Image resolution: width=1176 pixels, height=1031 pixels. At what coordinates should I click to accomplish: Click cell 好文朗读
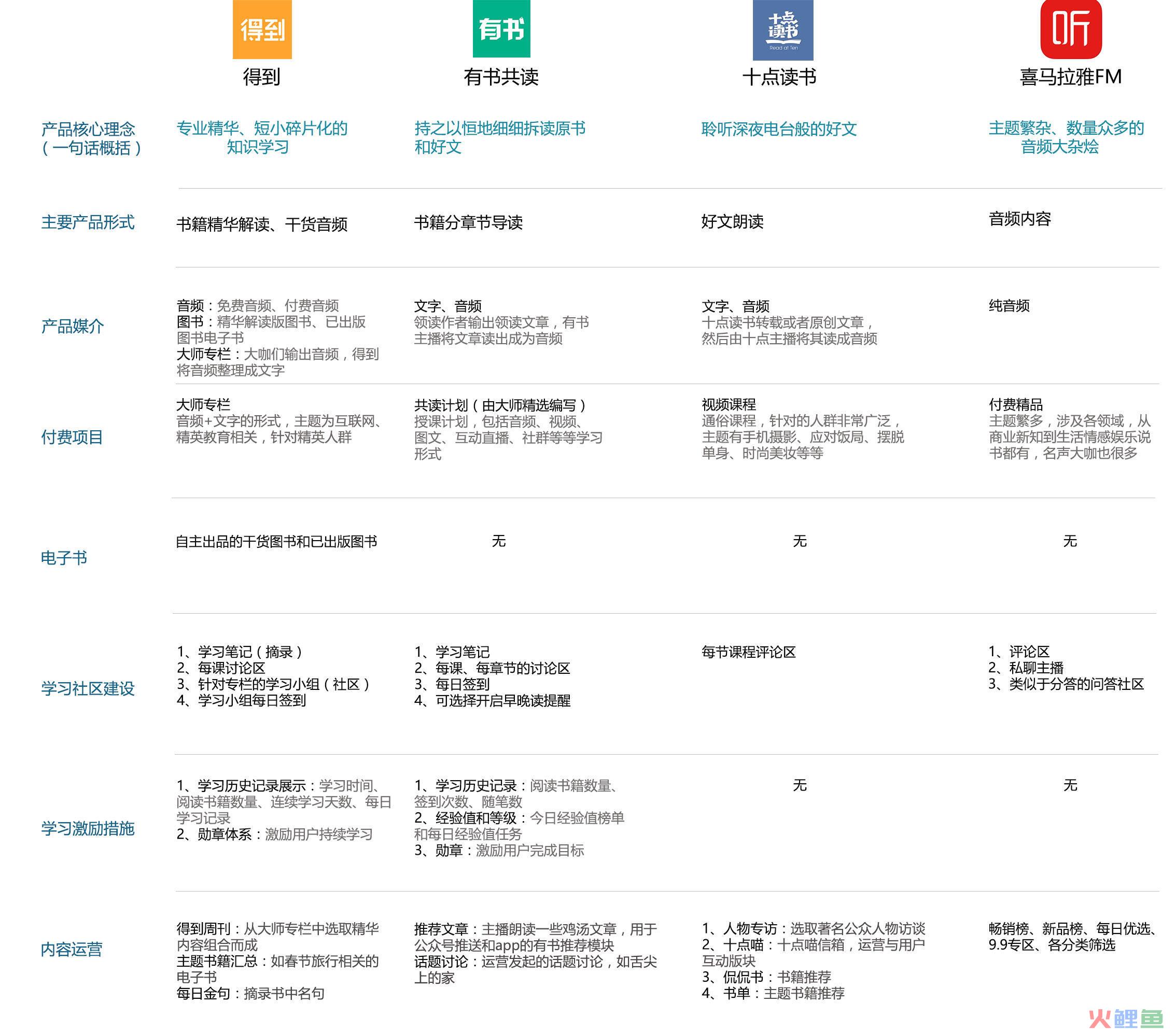tap(733, 221)
